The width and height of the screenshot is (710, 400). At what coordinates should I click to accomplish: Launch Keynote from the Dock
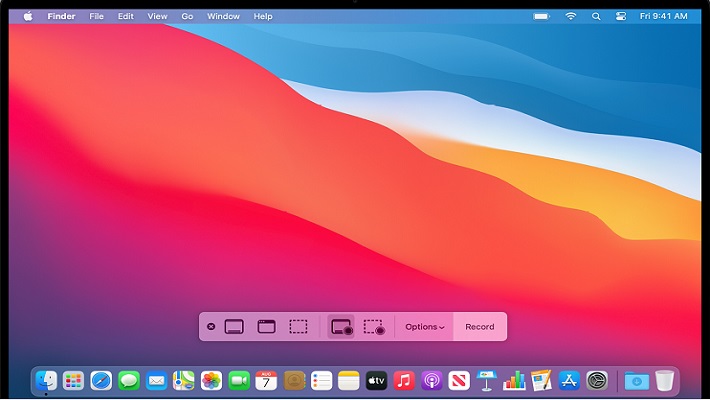click(x=486, y=381)
